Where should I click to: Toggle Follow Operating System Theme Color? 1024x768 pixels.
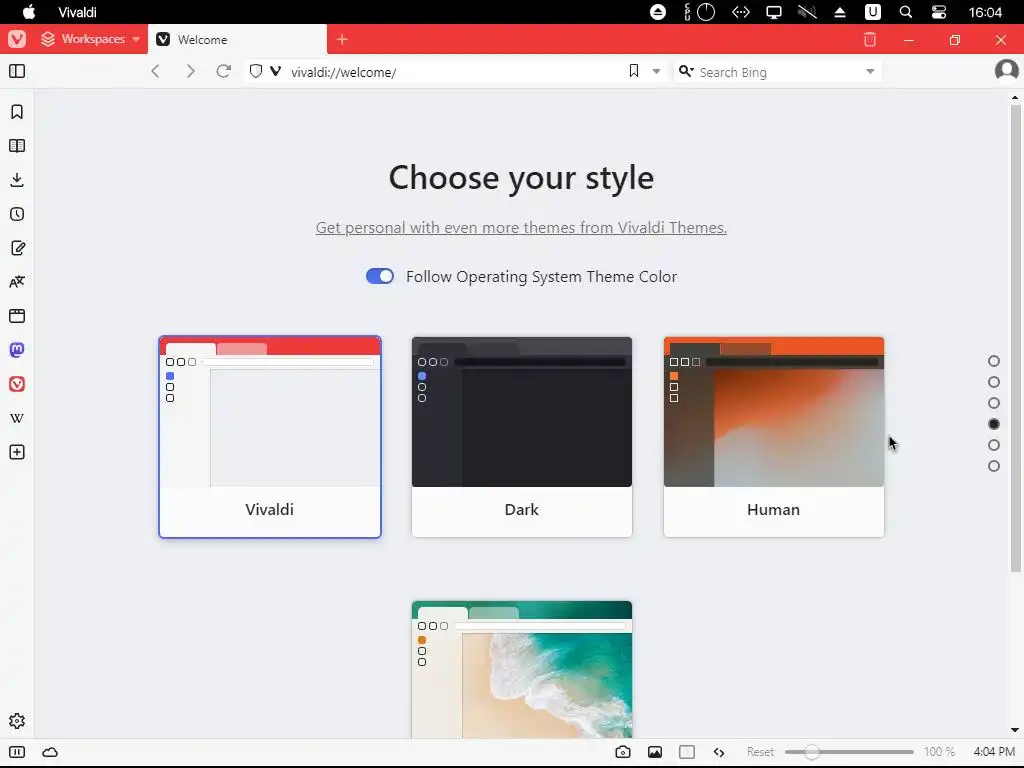pyautogui.click(x=380, y=276)
